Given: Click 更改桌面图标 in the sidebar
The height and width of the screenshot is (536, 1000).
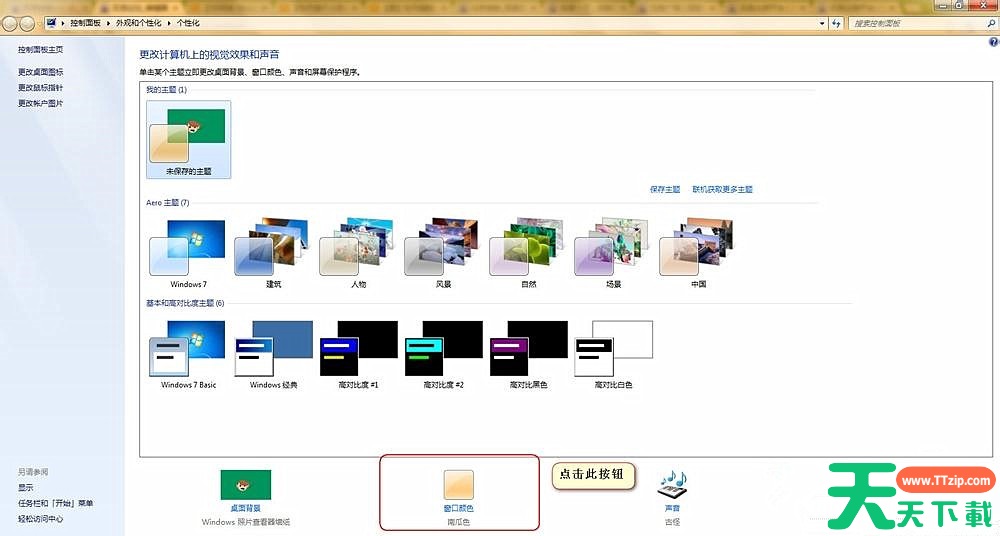Looking at the screenshot, I should pos(40,72).
